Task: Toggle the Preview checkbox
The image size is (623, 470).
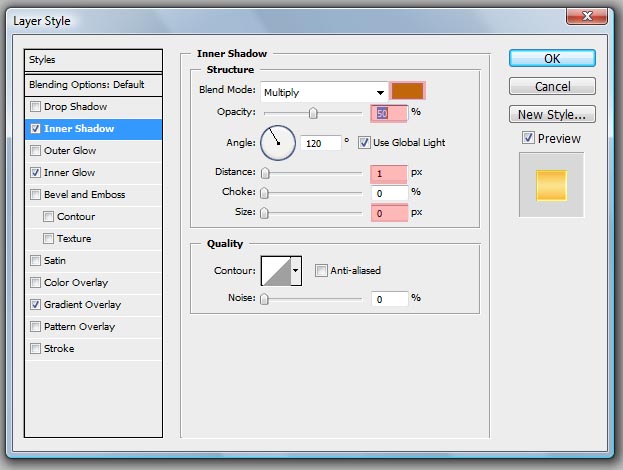Action: coord(528,138)
